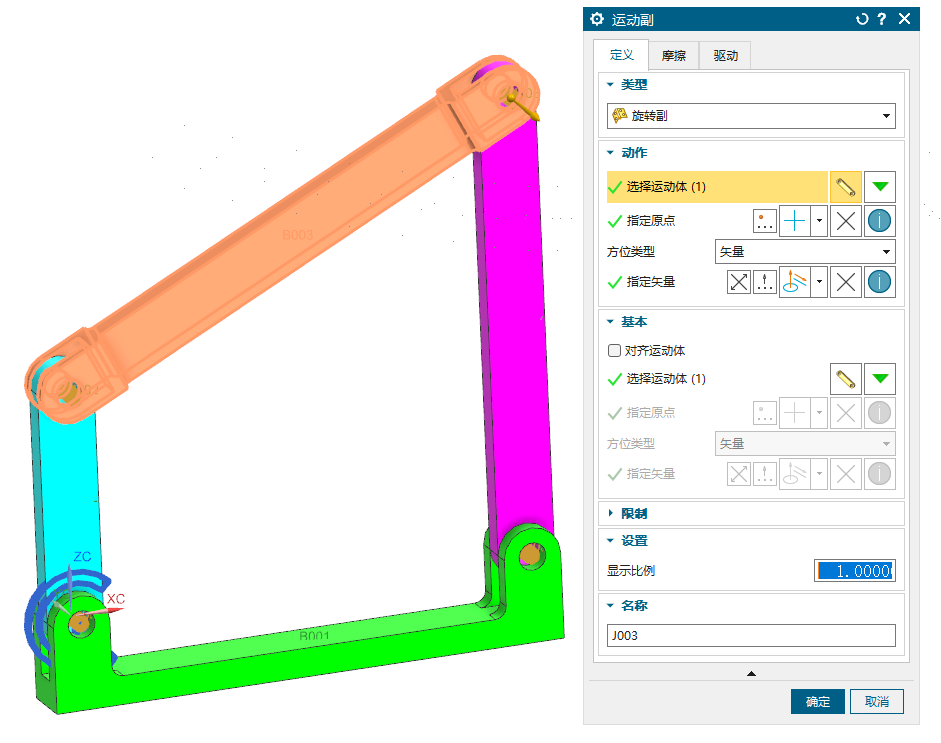The width and height of the screenshot is (941, 743).
Task: Enable the 对齐运动体 checkbox
Action: tap(615, 351)
